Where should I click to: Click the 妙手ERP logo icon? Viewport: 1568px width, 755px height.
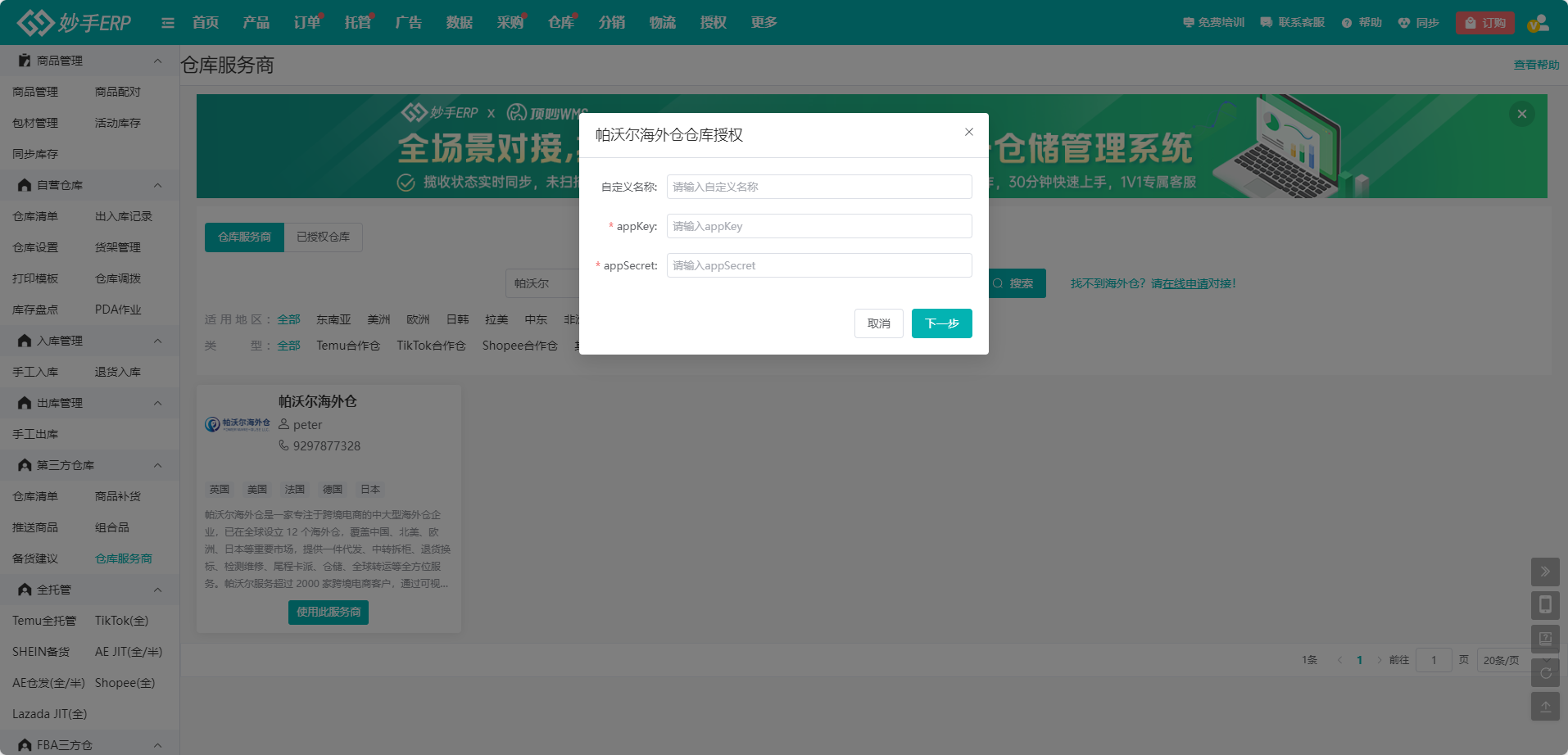tap(35, 22)
